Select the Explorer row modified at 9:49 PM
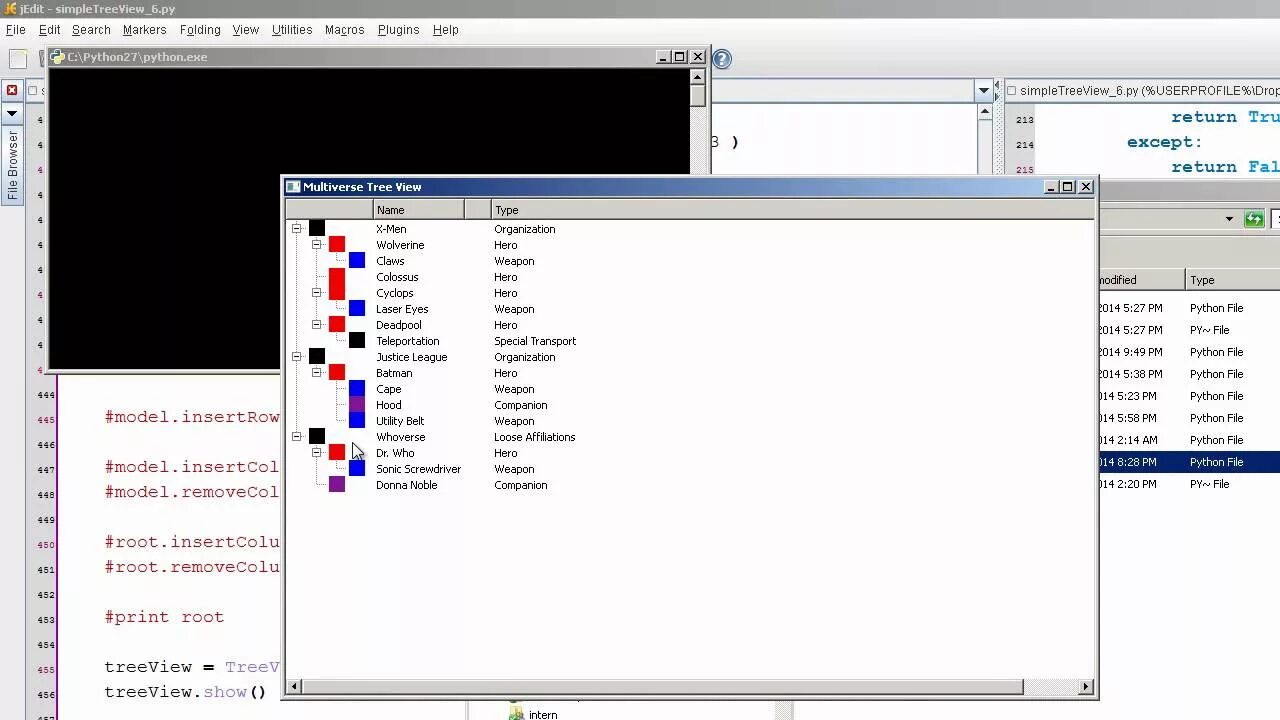The image size is (1280, 720). [1189, 352]
